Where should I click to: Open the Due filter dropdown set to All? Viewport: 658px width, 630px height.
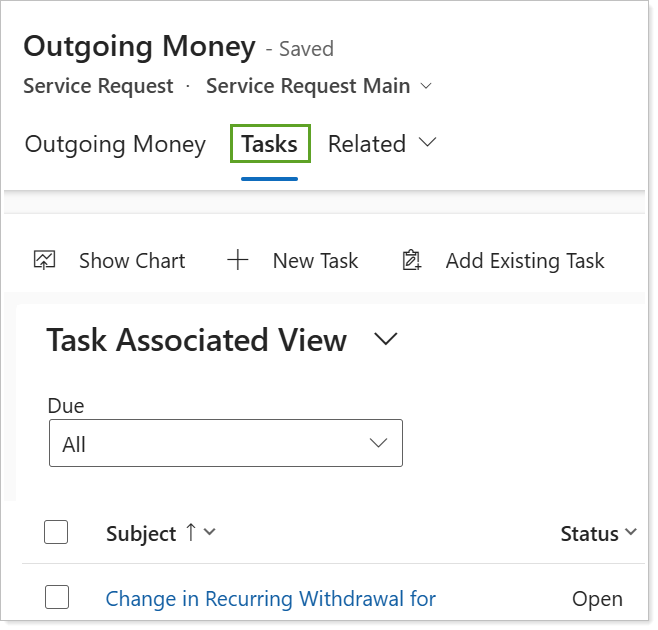pyautogui.click(x=225, y=443)
